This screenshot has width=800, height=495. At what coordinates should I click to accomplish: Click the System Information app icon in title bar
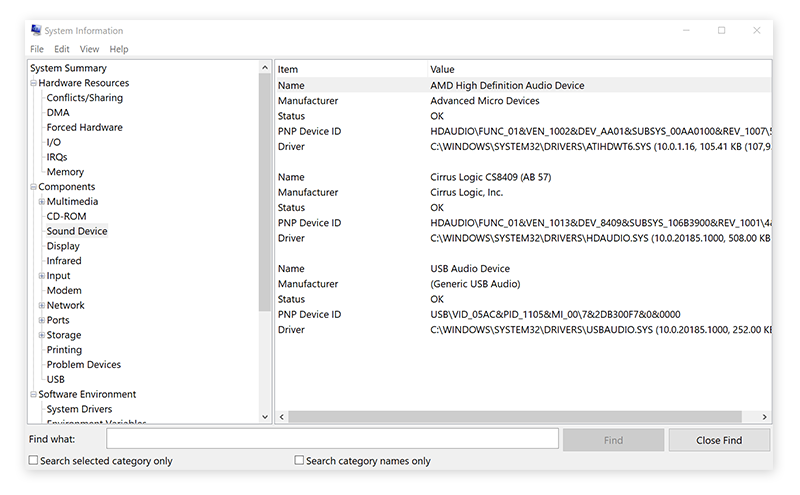(x=36, y=30)
